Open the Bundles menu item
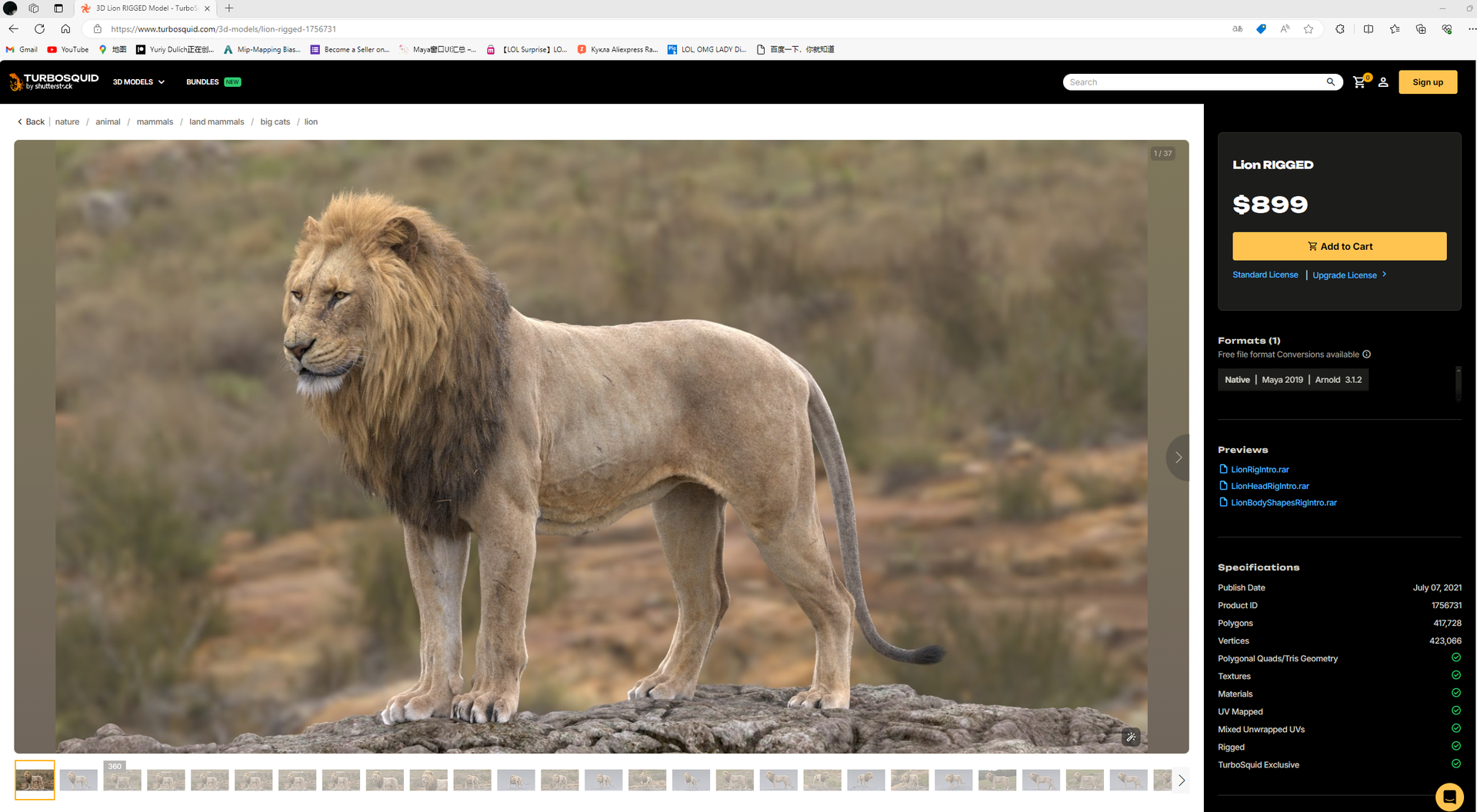1477x812 pixels. (203, 82)
